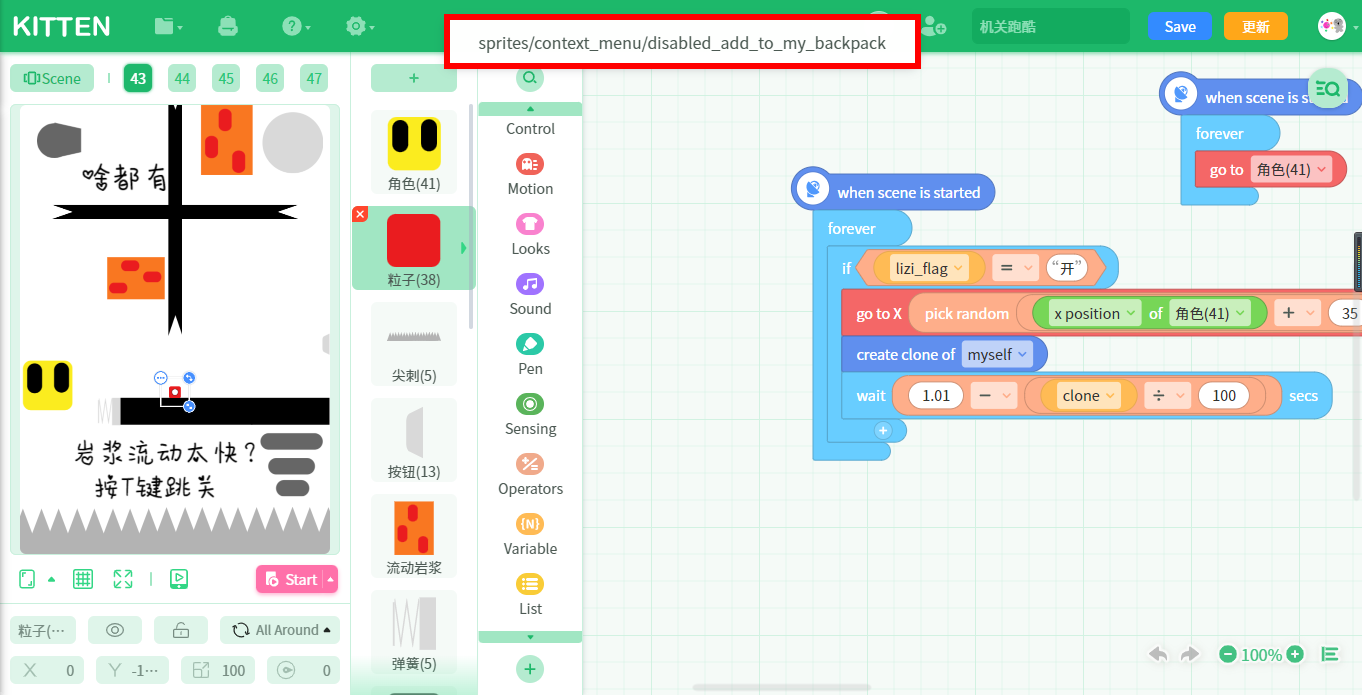
Task: Open the Motion block category
Action: tap(530, 174)
